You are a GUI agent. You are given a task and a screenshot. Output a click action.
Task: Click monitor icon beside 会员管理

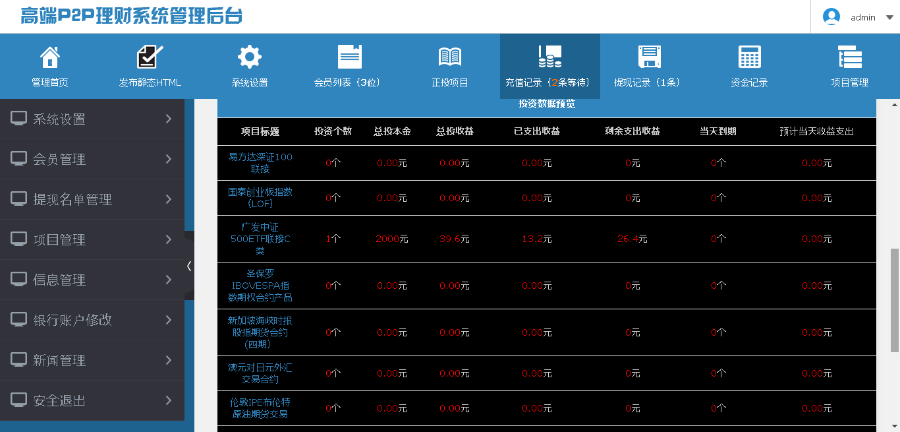tap(19, 159)
